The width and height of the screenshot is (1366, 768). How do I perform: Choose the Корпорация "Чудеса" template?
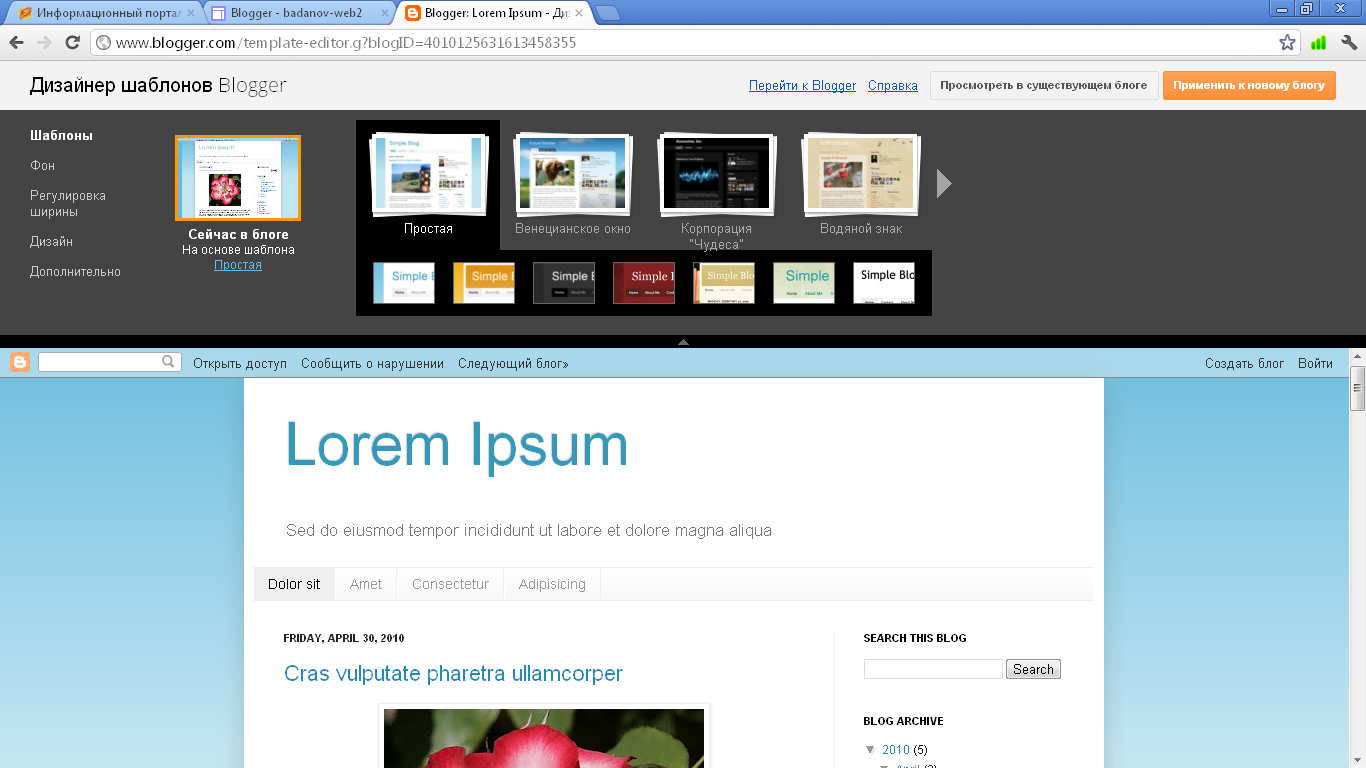pos(716,190)
